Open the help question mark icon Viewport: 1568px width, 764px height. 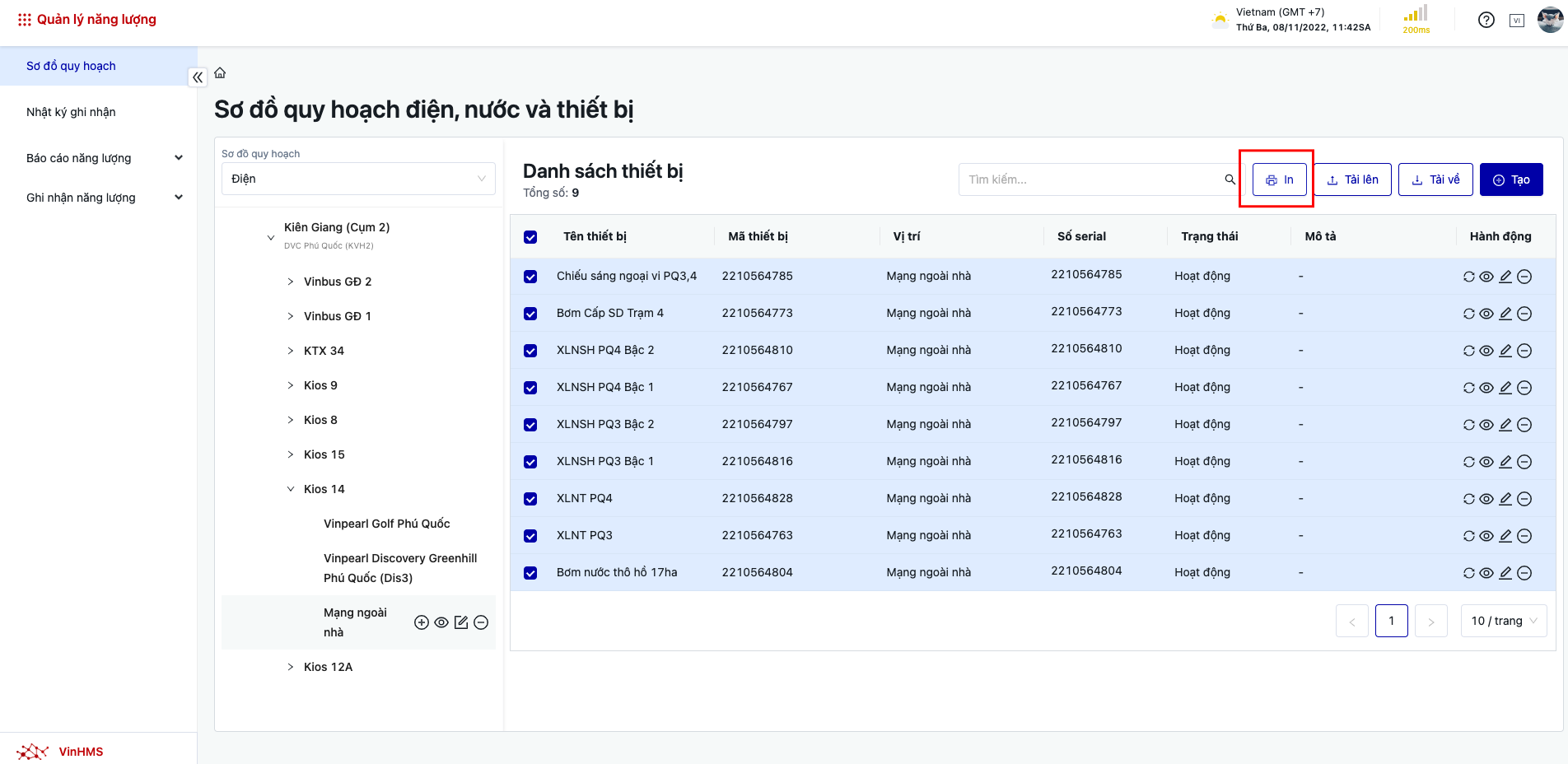point(1486,20)
